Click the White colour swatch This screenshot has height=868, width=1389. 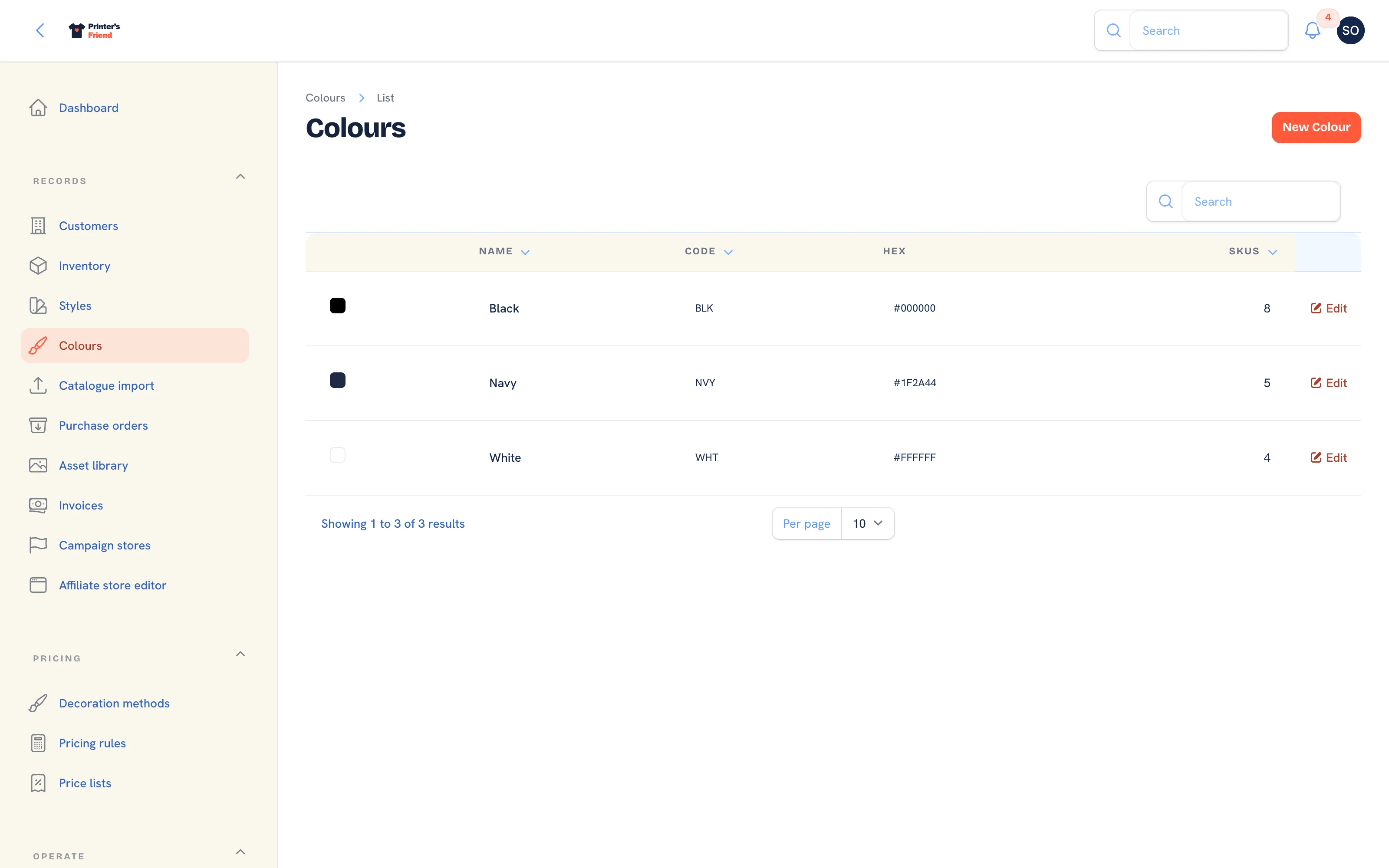coord(338,455)
